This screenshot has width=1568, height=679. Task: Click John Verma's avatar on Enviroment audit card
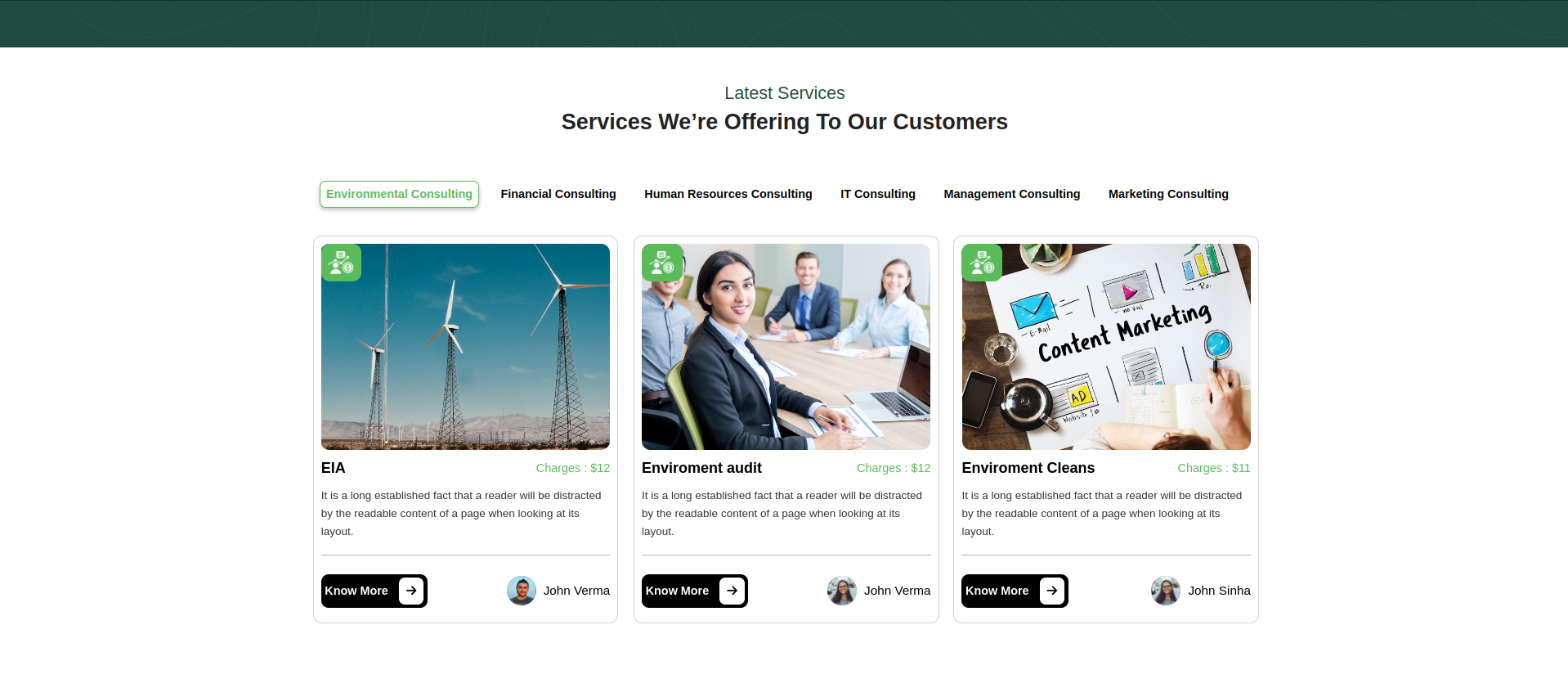coord(842,591)
